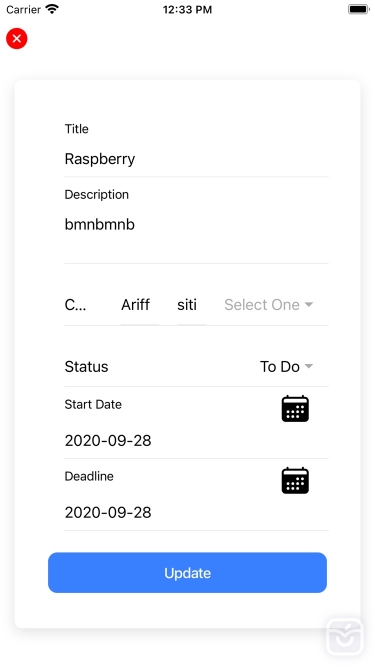Tap the Start Date value 2020-09-28
Screen dimensions: 375x667
pyautogui.click(x=108, y=441)
